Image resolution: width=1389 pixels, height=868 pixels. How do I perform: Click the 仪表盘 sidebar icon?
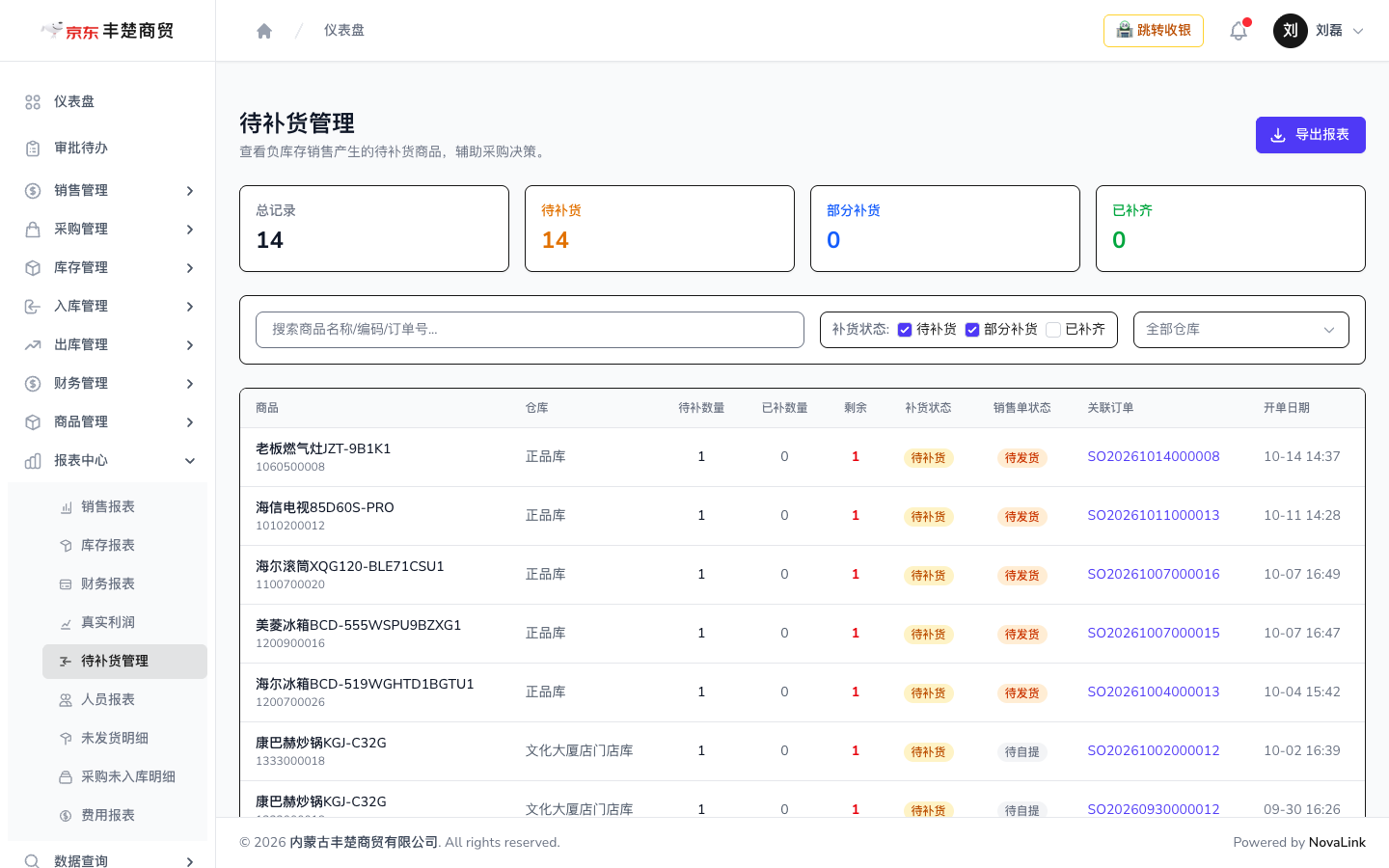click(33, 102)
